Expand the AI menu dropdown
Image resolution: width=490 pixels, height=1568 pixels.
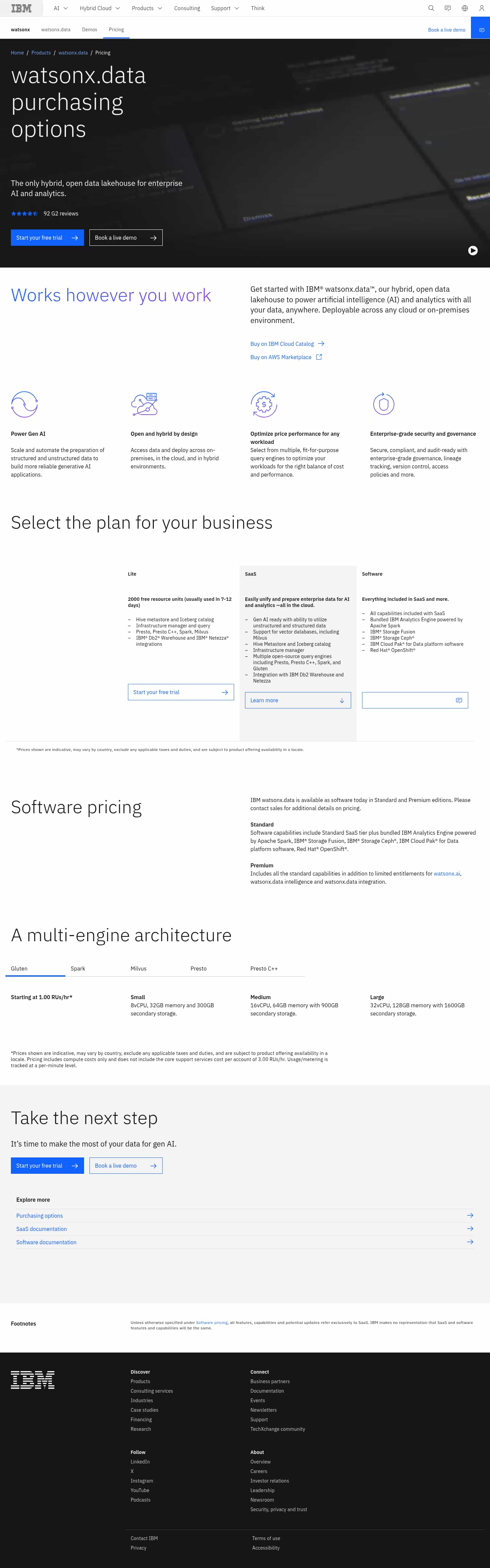[x=60, y=9]
